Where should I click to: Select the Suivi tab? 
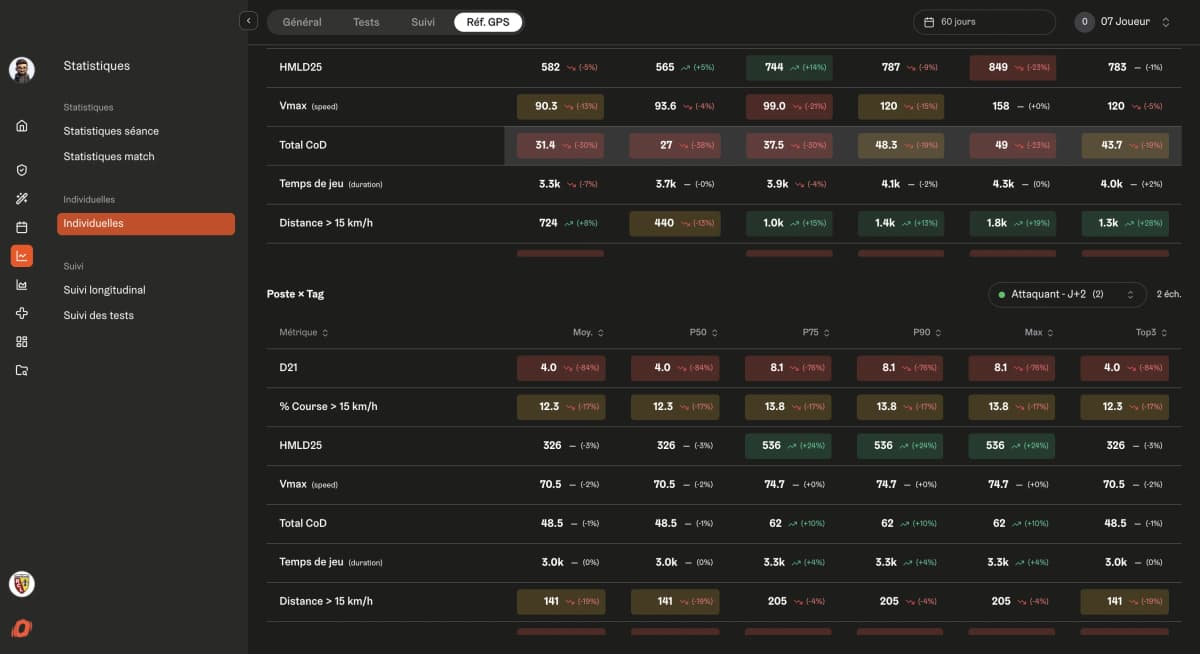click(423, 22)
